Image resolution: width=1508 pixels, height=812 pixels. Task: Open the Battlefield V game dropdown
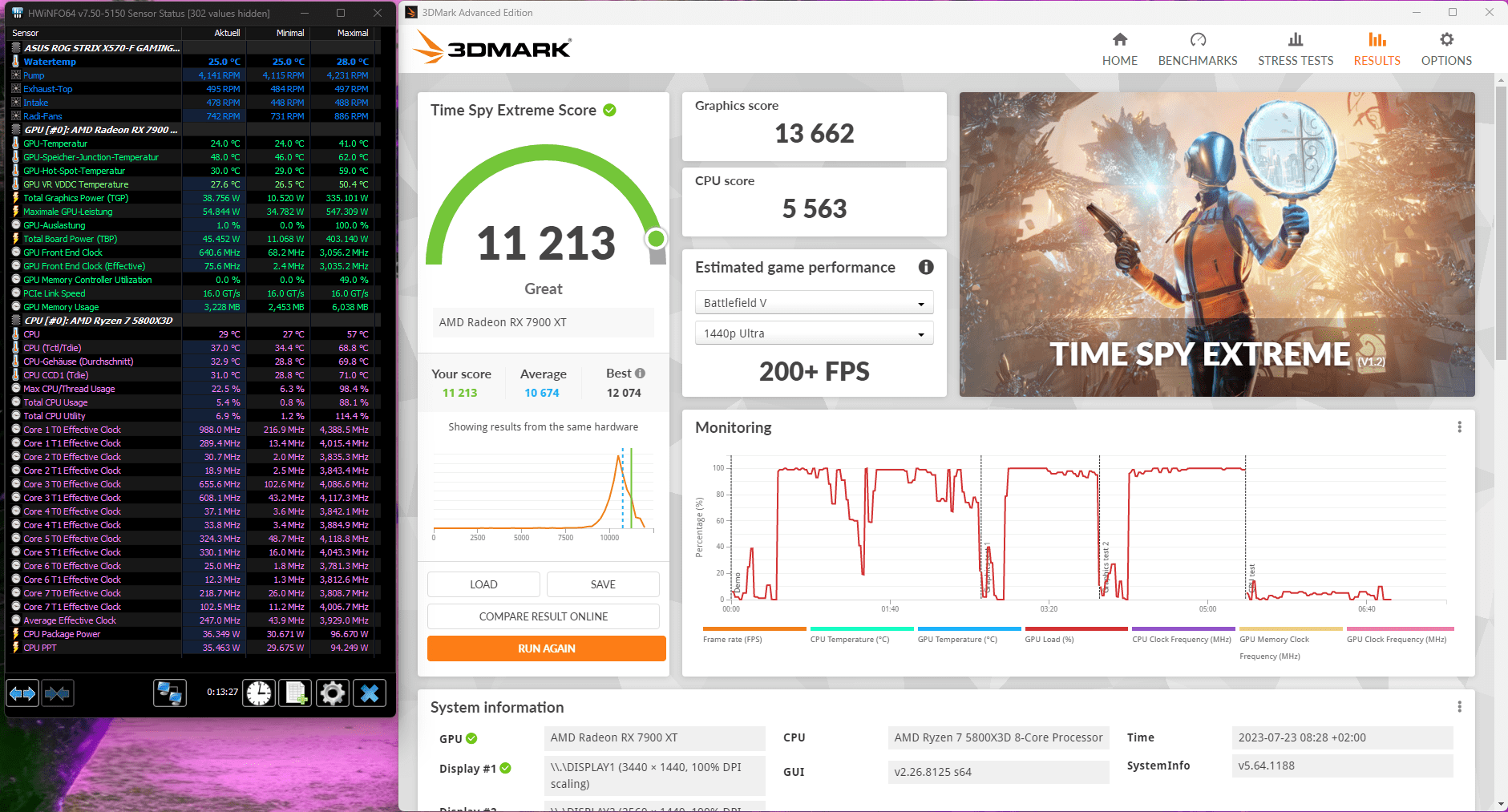(814, 303)
